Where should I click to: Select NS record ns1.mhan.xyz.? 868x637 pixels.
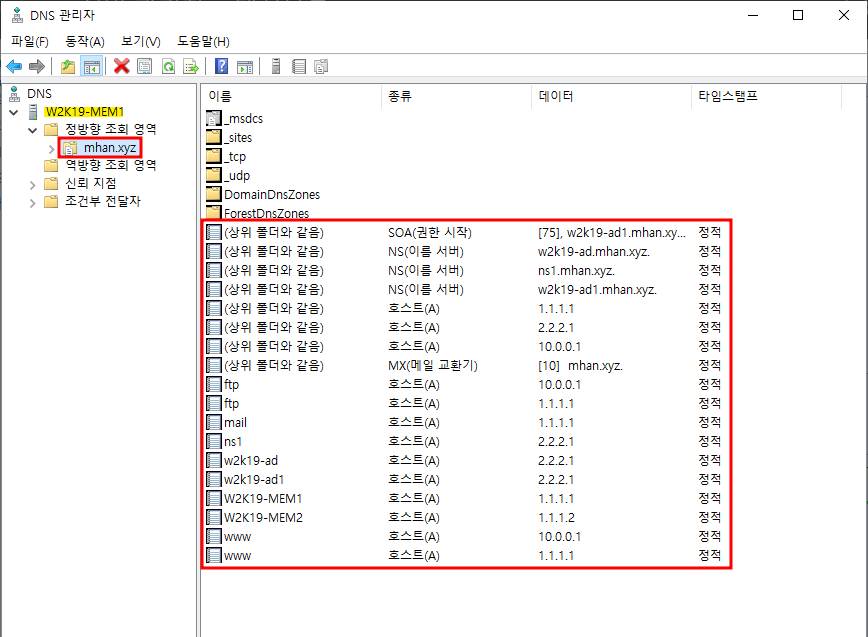click(464, 271)
